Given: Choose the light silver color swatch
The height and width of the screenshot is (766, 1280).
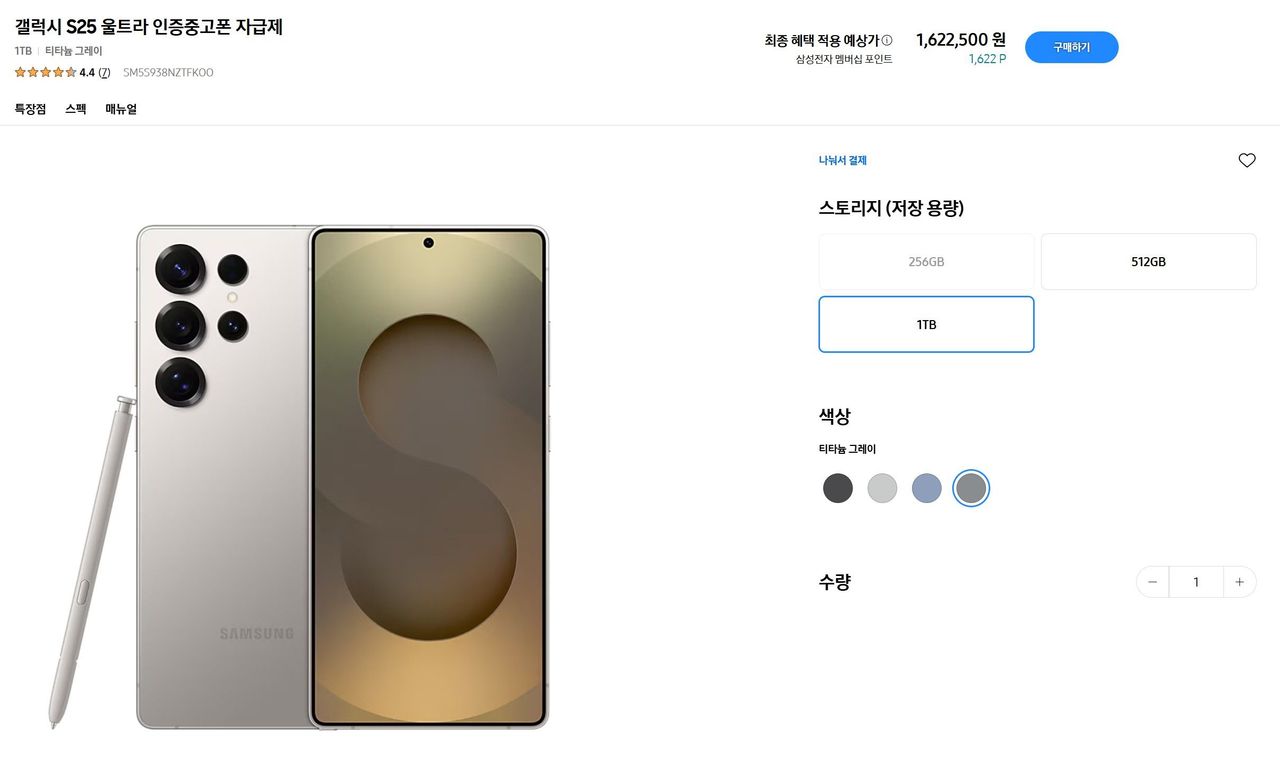Looking at the screenshot, I should click(882, 488).
